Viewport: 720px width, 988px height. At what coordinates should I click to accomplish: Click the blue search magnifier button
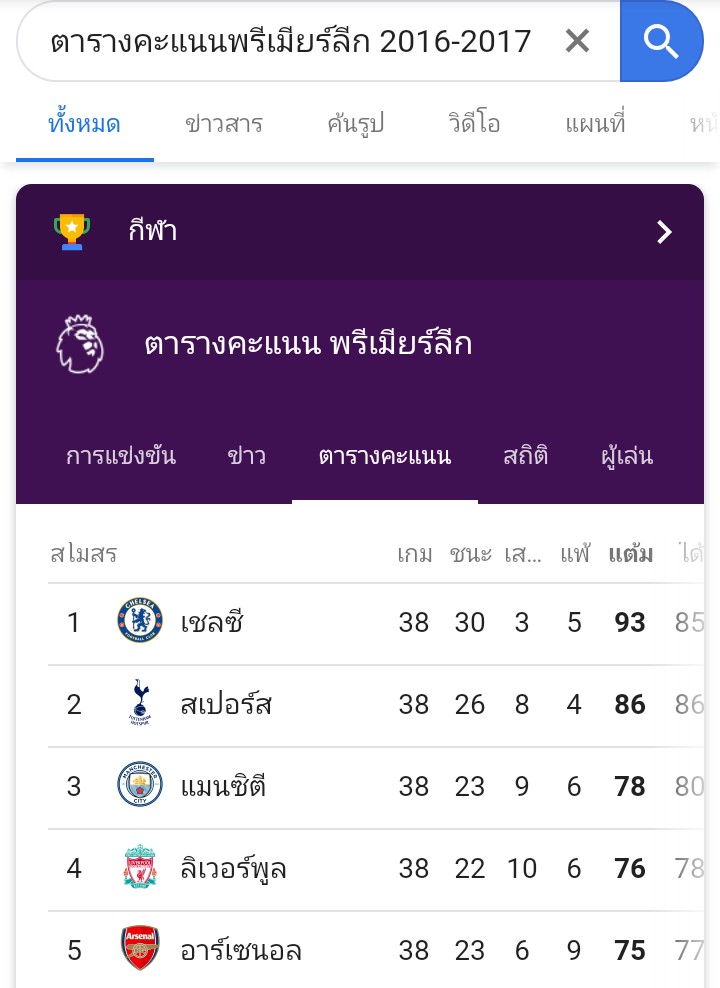click(x=661, y=42)
